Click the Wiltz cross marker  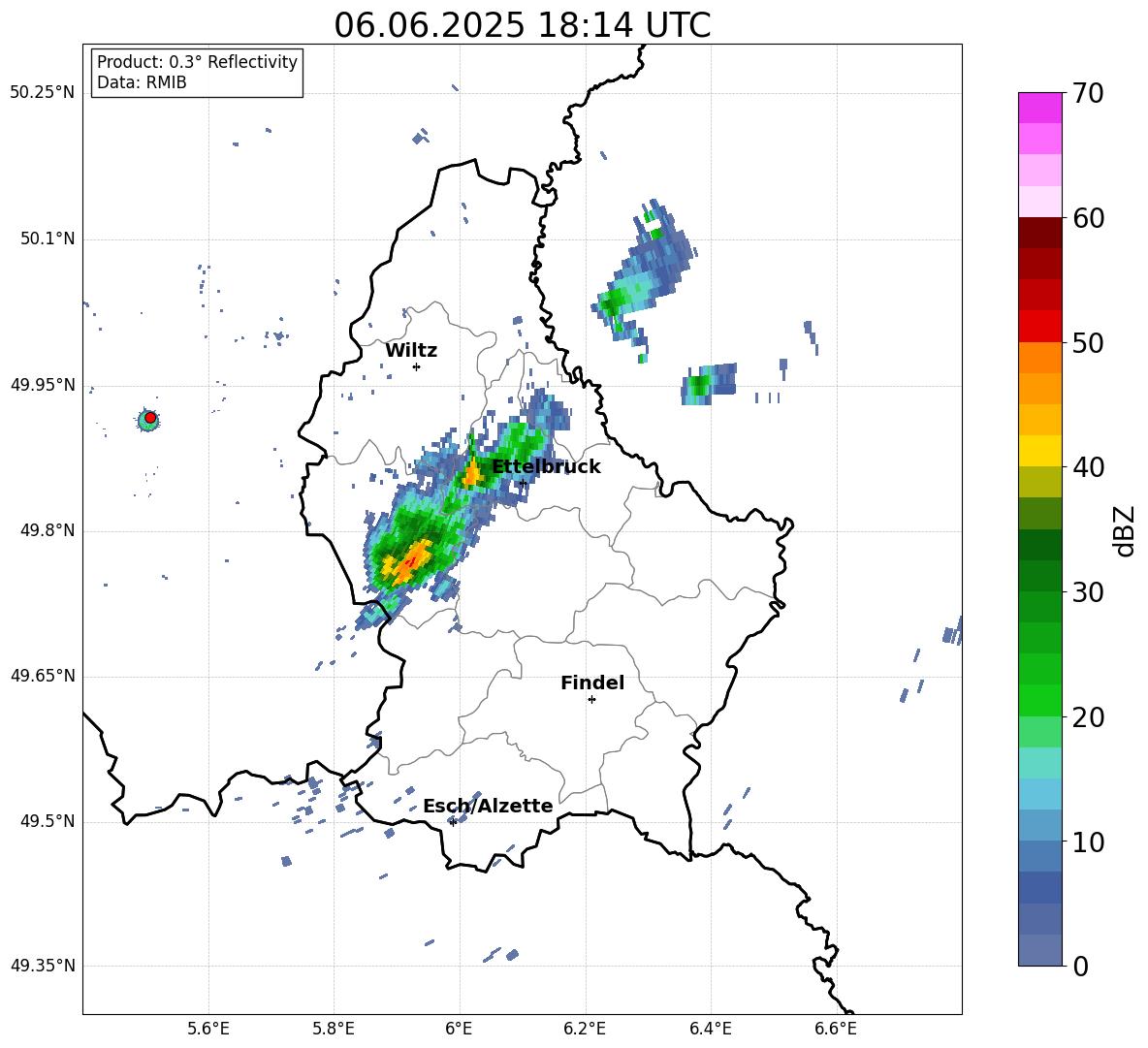[416, 366]
